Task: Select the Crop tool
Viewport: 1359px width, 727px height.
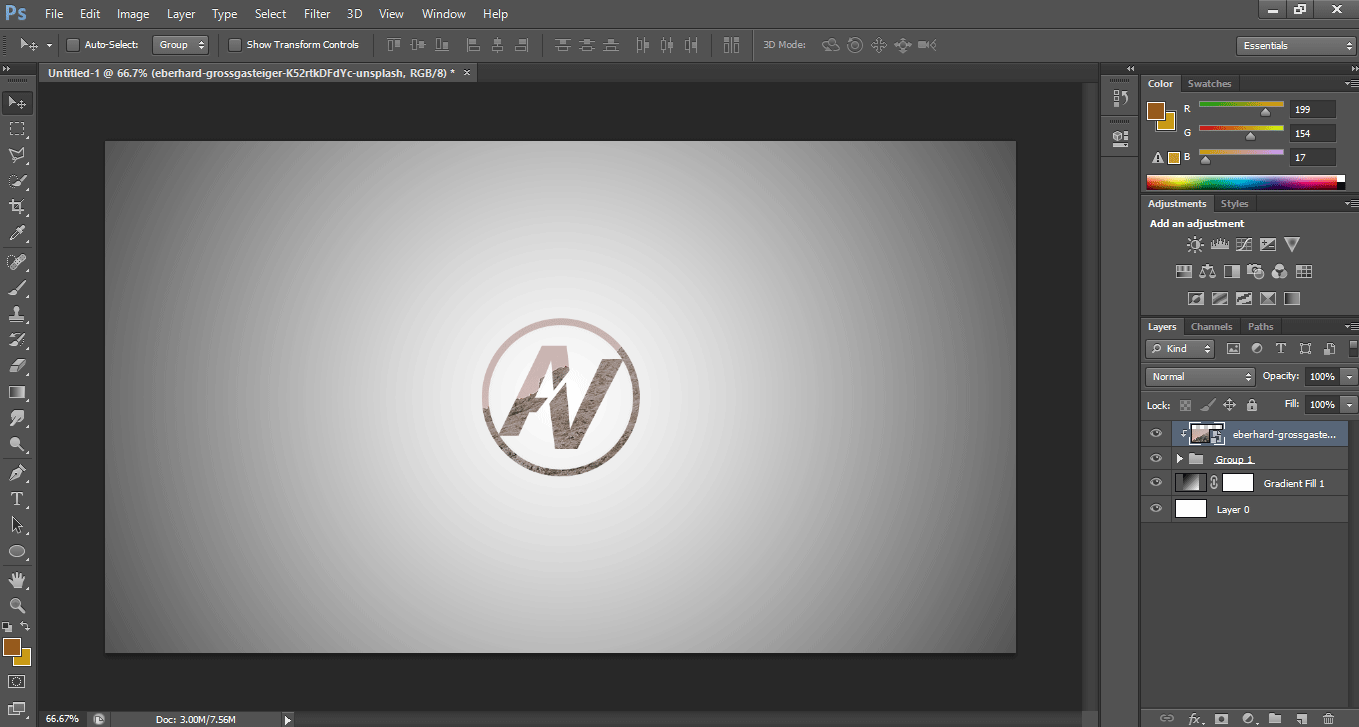Action: (x=16, y=207)
